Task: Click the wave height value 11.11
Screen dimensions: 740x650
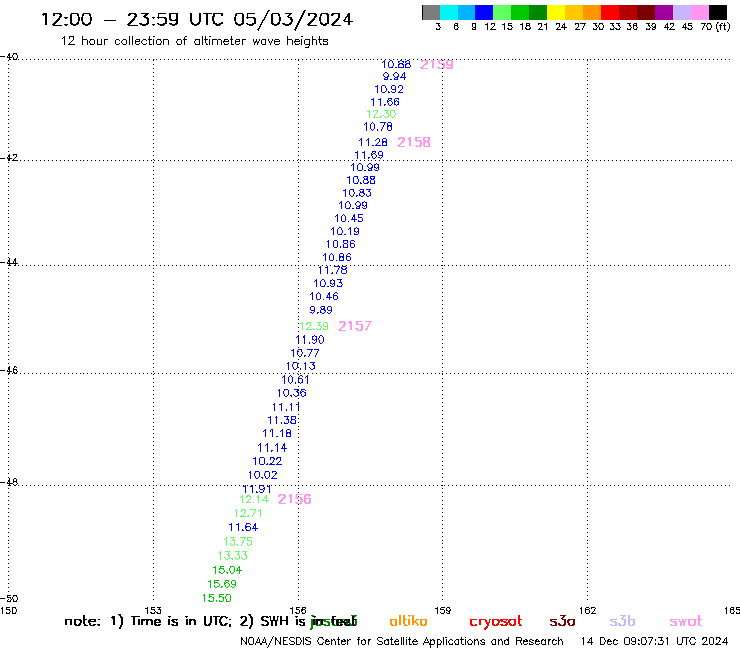Action: (286, 407)
